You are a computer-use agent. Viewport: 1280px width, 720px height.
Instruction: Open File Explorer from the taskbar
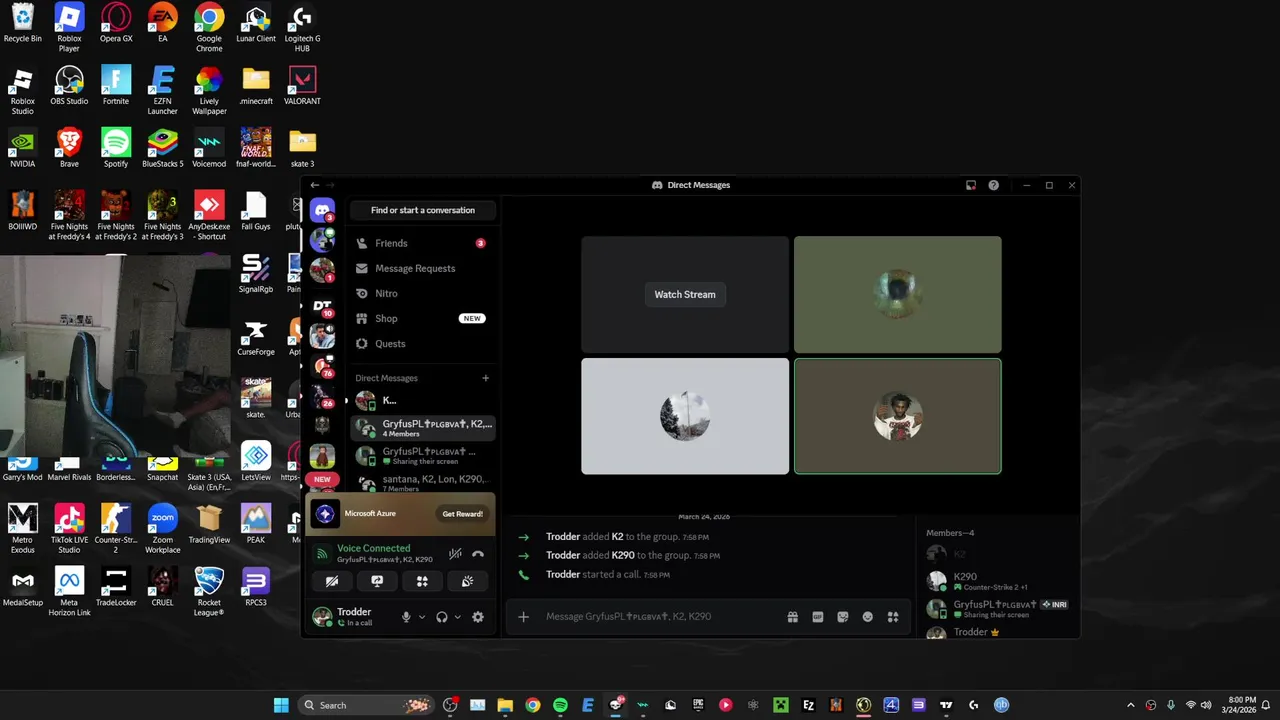pos(505,705)
